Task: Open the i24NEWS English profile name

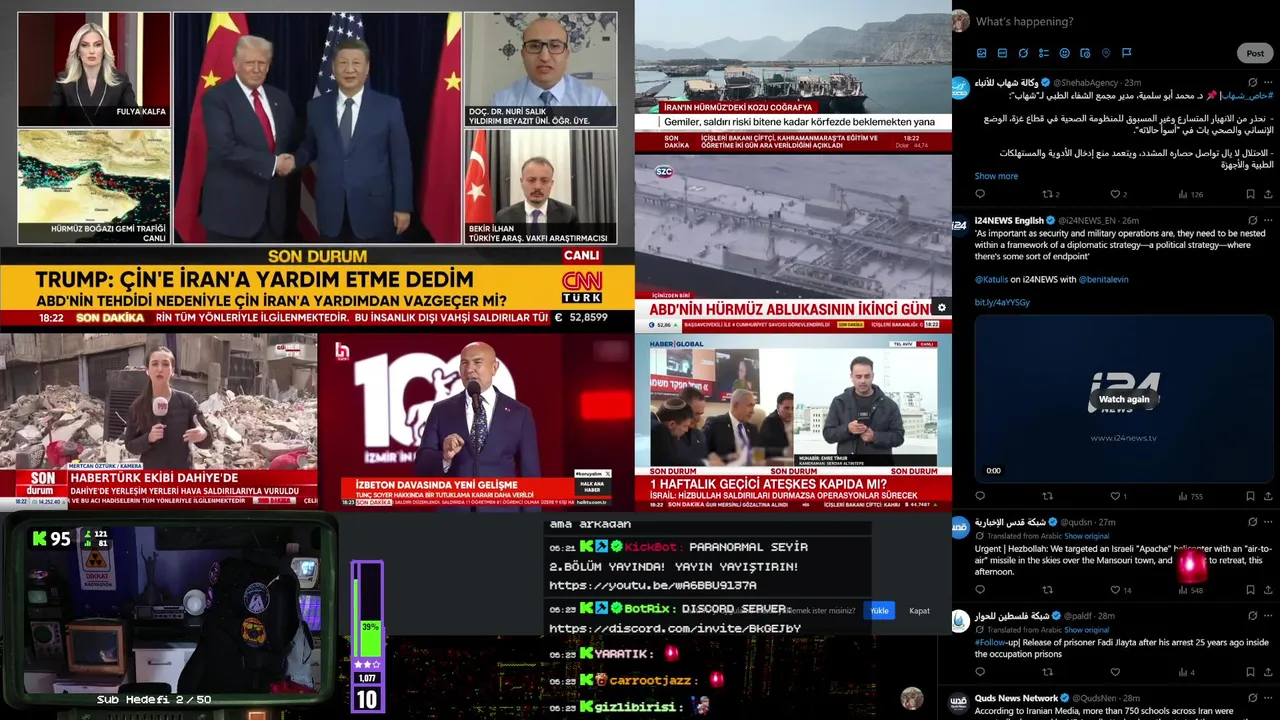Action: 1009,220
